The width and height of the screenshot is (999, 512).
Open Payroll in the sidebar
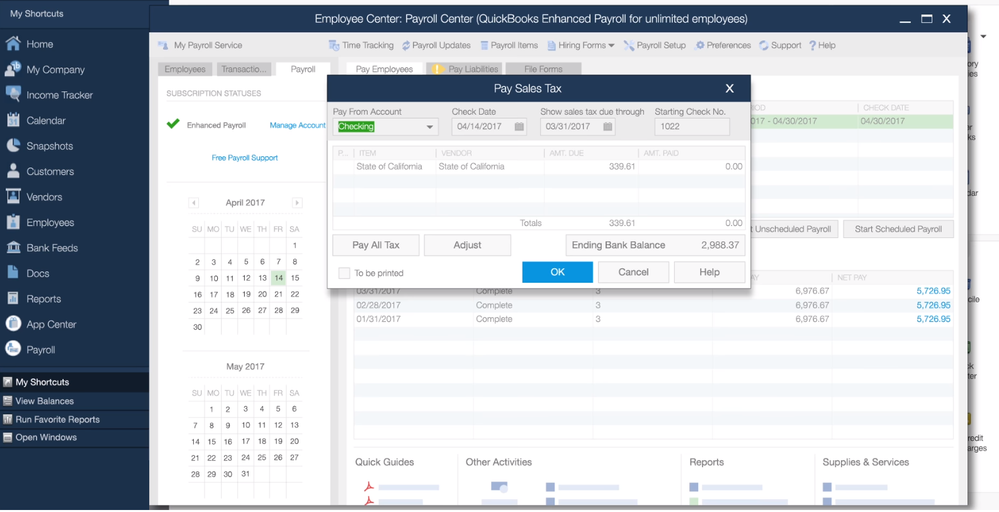[30, 350]
